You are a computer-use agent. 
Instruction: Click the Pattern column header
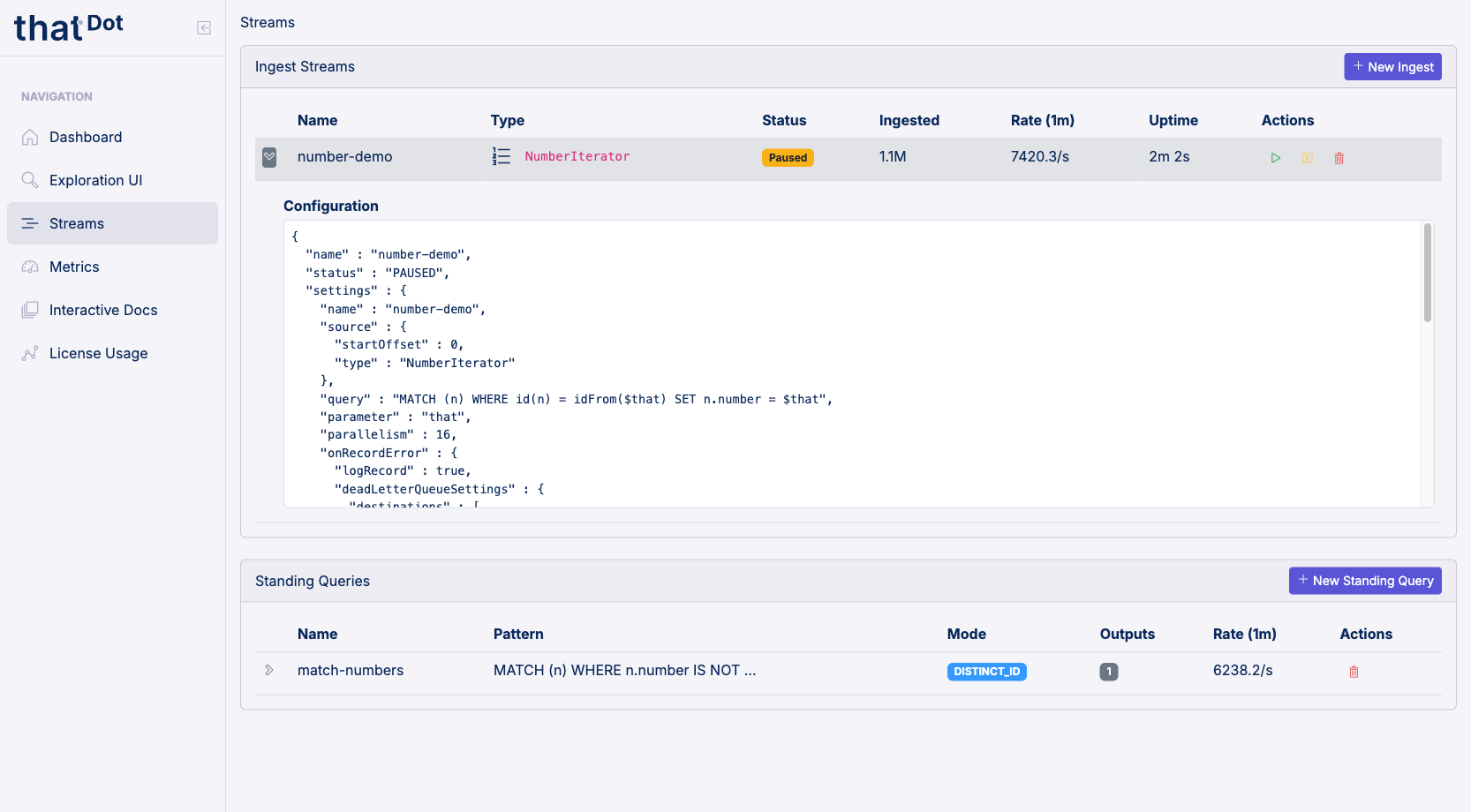click(x=518, y=634)
